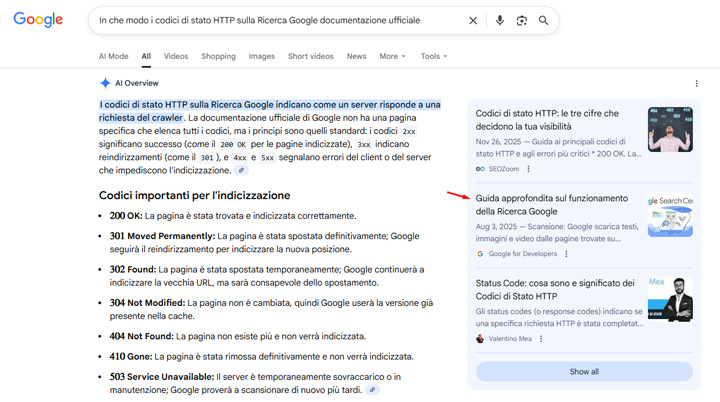
Task: Click the link icon after the first paragraph
Action: pyautogui.click(x=241, y=171)
